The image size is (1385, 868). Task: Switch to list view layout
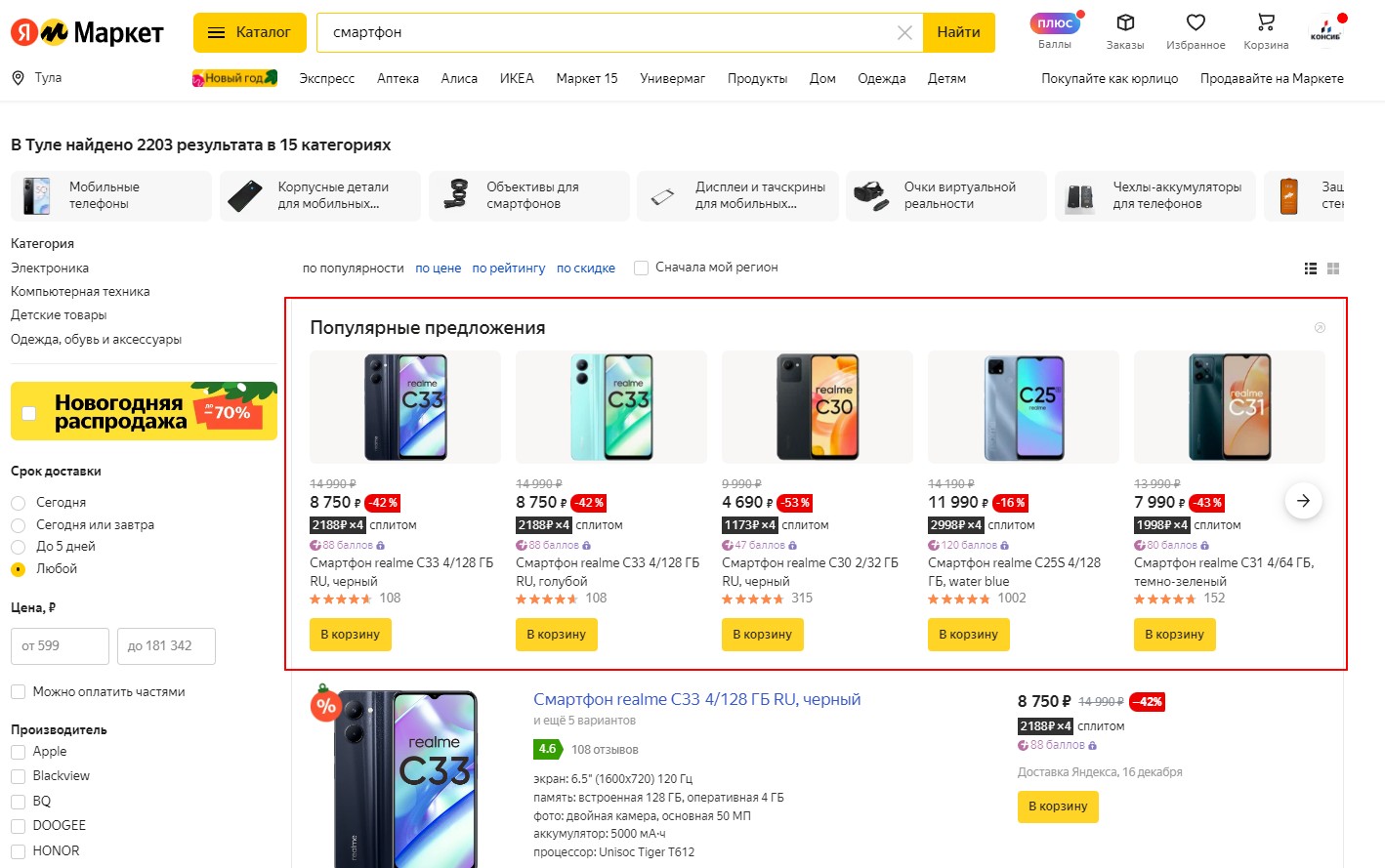tap(1311, 269)
